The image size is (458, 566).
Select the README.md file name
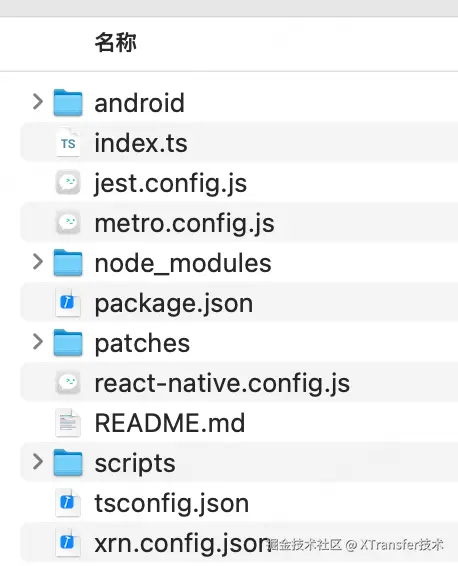170,423
